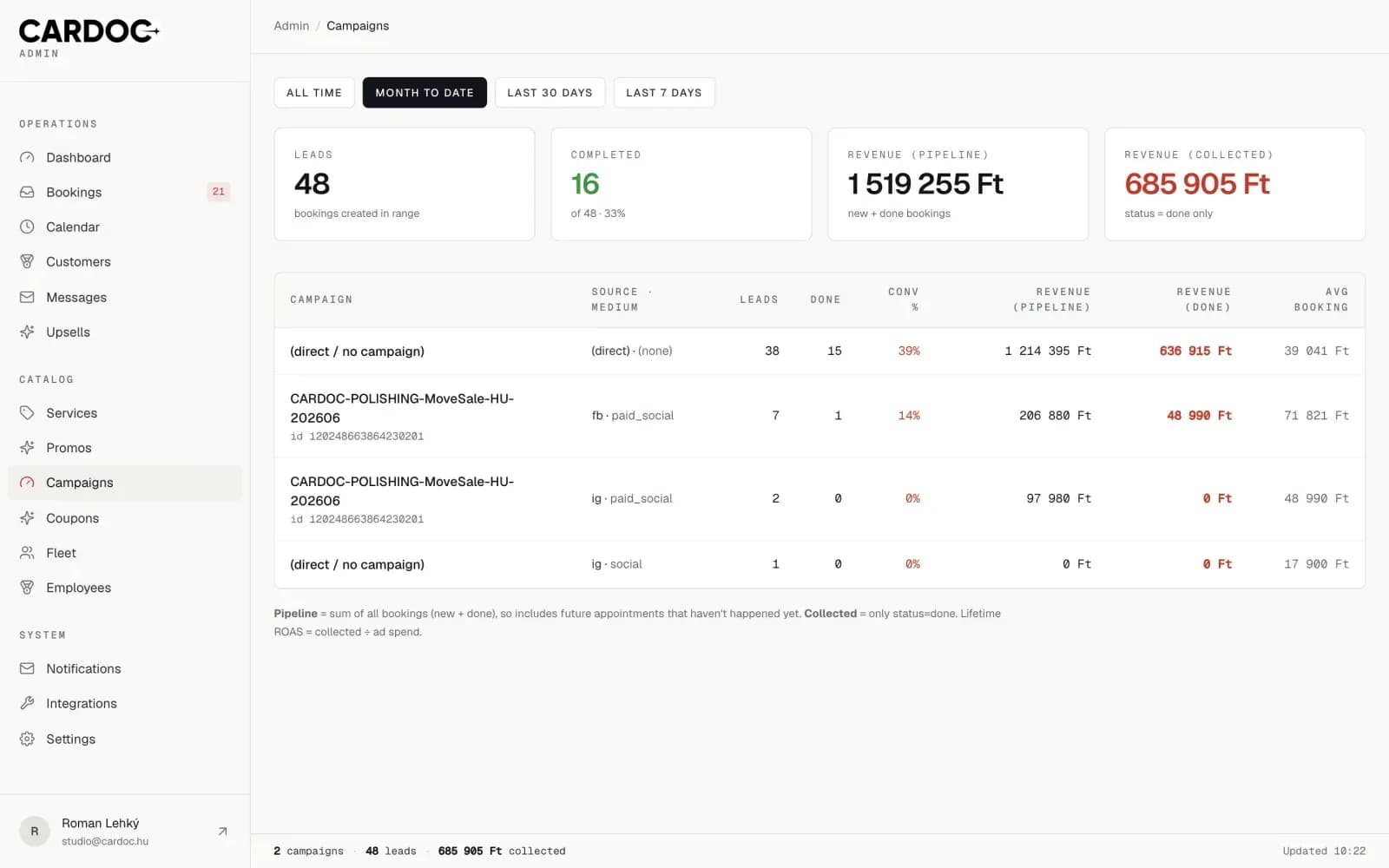Screen dimensions: 1389x868
Task: Click the Bookings inbox icon
Action: coord(27,192)
